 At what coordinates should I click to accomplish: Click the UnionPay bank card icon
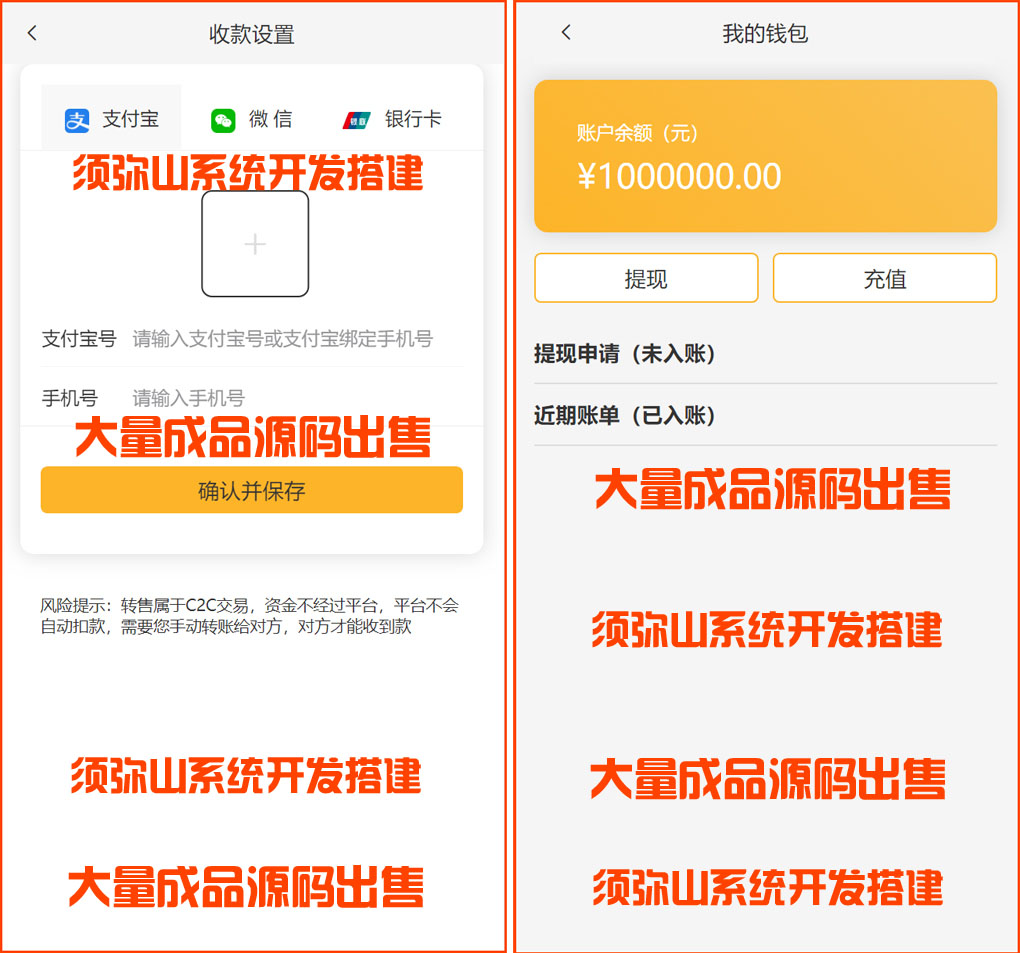pyautogui.click(x=356, y=120)
